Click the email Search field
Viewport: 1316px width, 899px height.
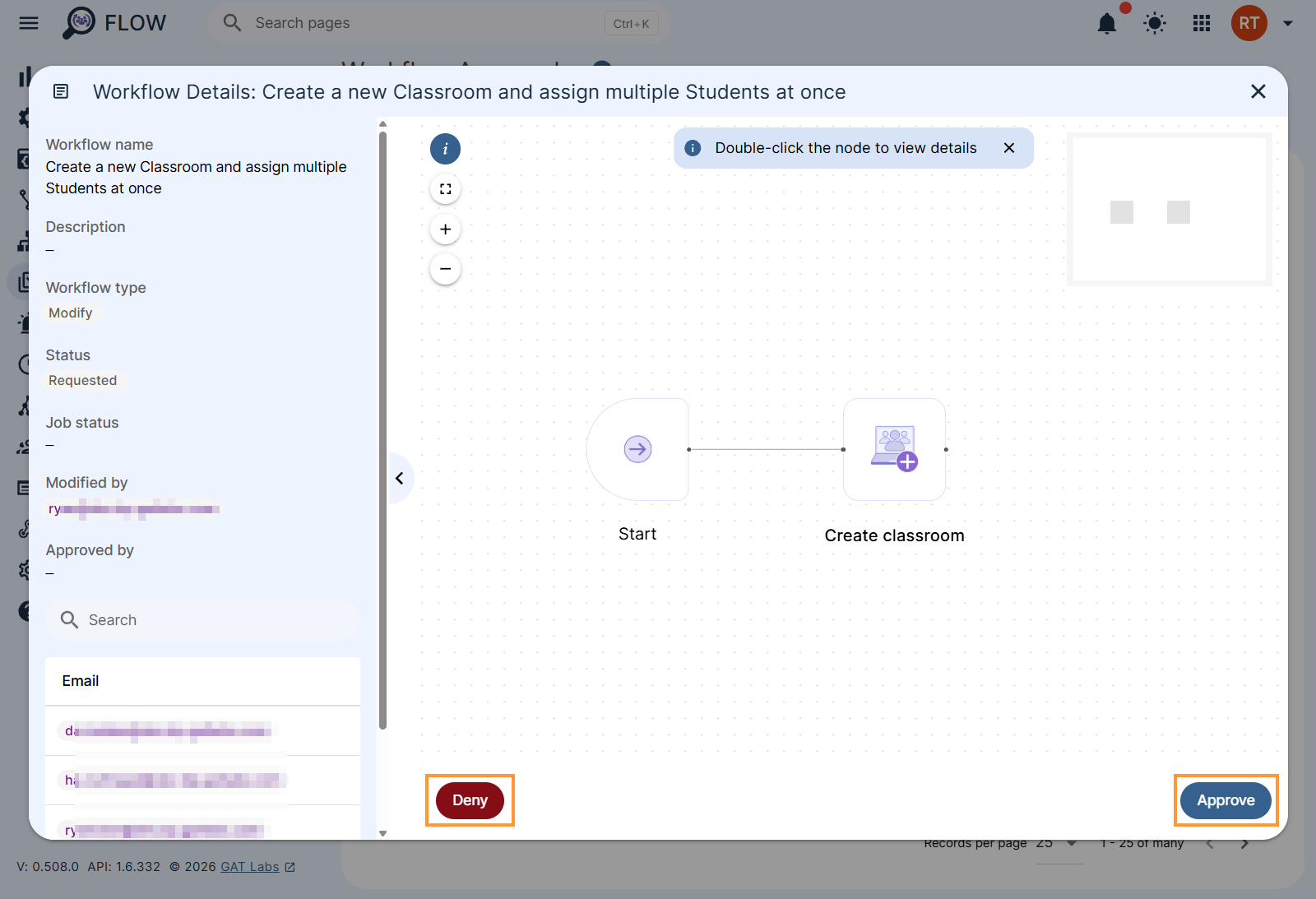203,620
